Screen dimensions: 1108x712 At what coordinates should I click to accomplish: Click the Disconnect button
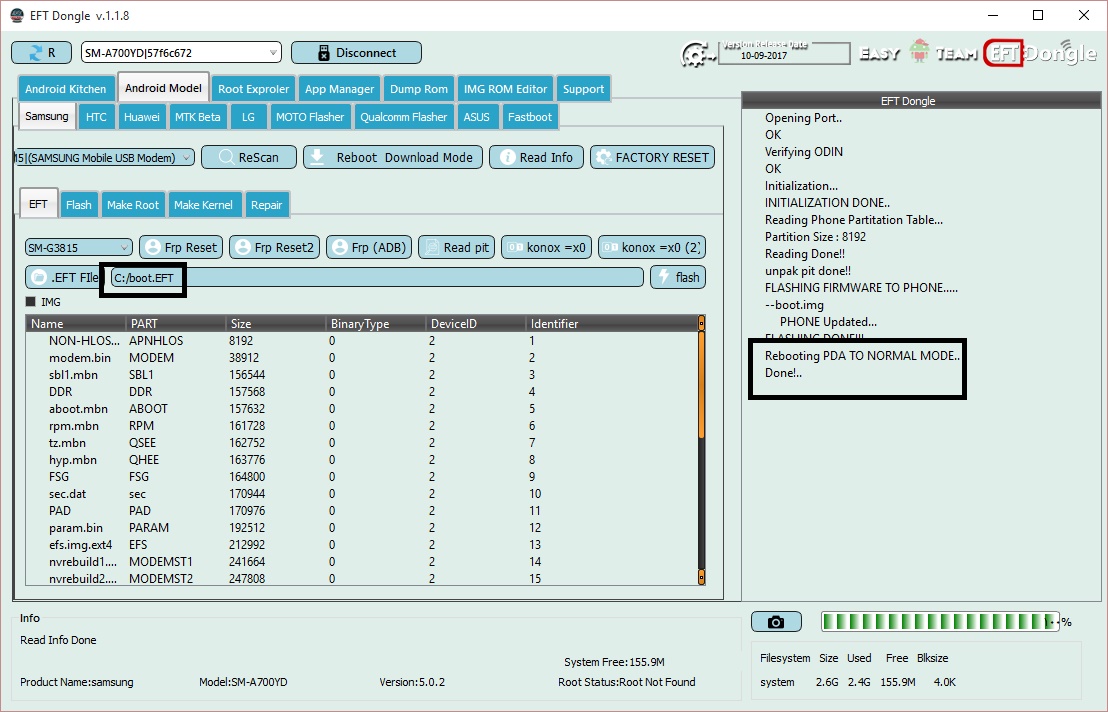point(356,52)
